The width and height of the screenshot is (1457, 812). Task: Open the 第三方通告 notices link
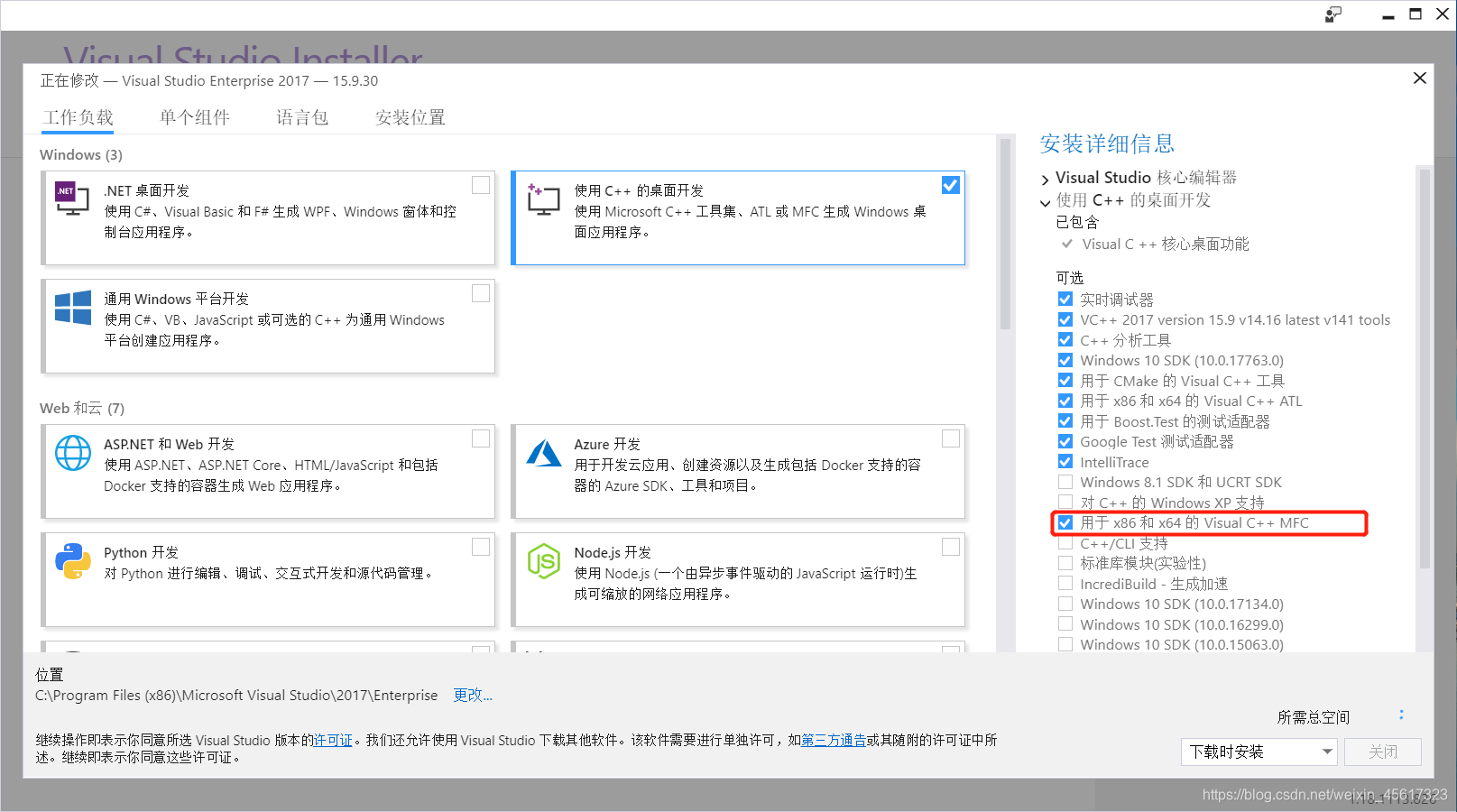coord(834,740)
